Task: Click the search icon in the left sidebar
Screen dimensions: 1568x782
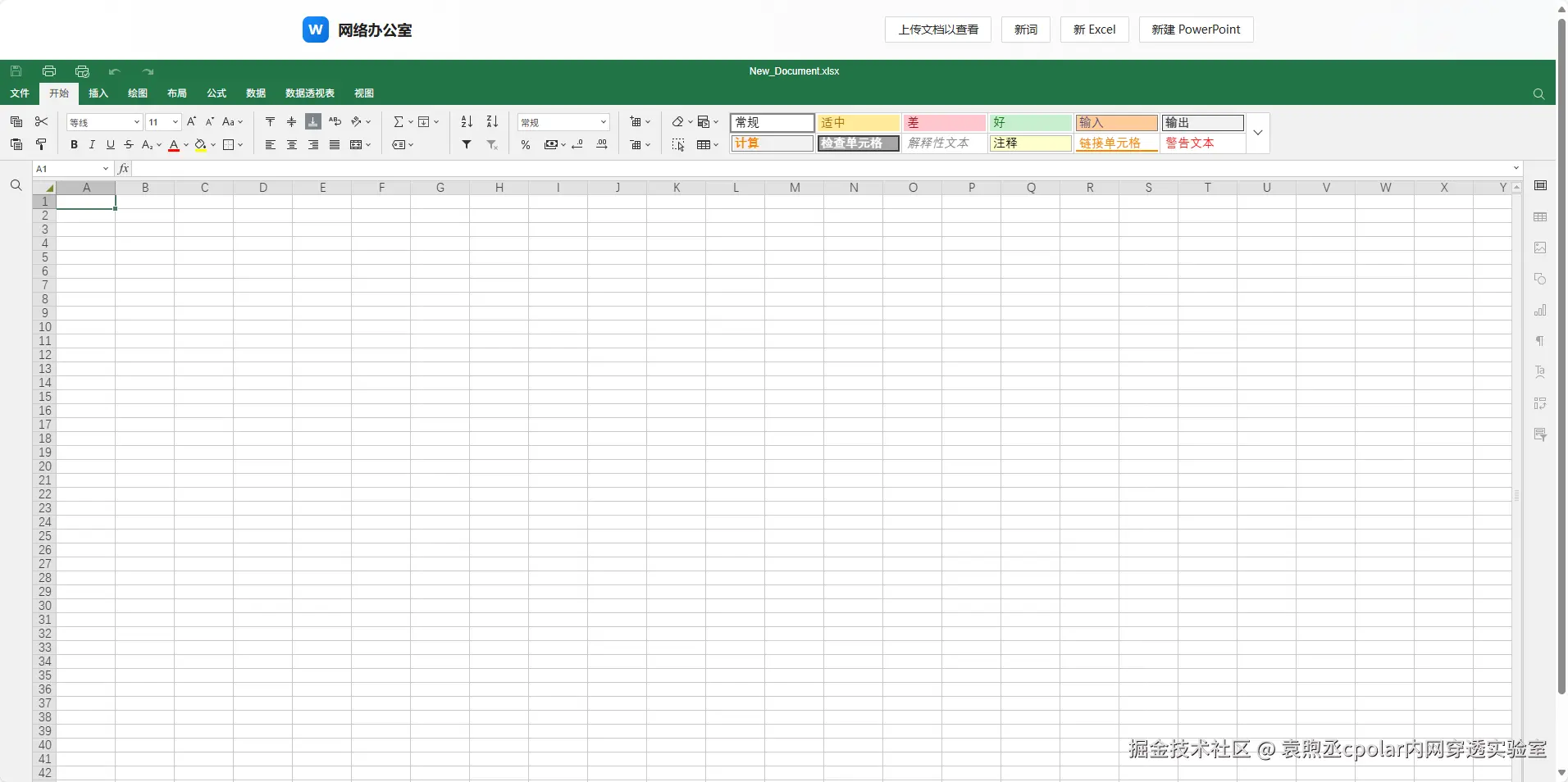Action: (16, 185)
